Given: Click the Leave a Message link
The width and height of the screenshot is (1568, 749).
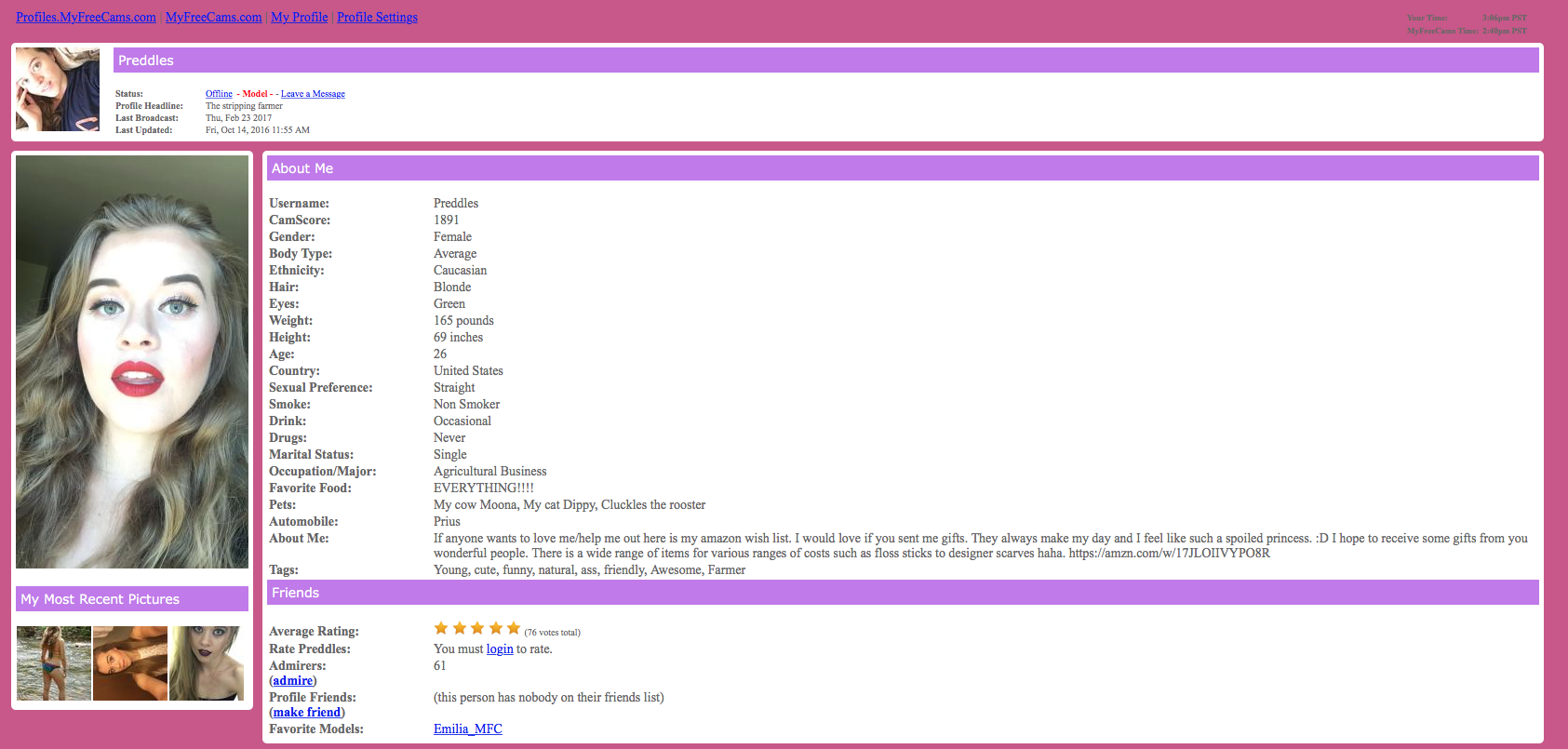Looking at the screenshot, I should pyautogui.click(x=313, y=94).
